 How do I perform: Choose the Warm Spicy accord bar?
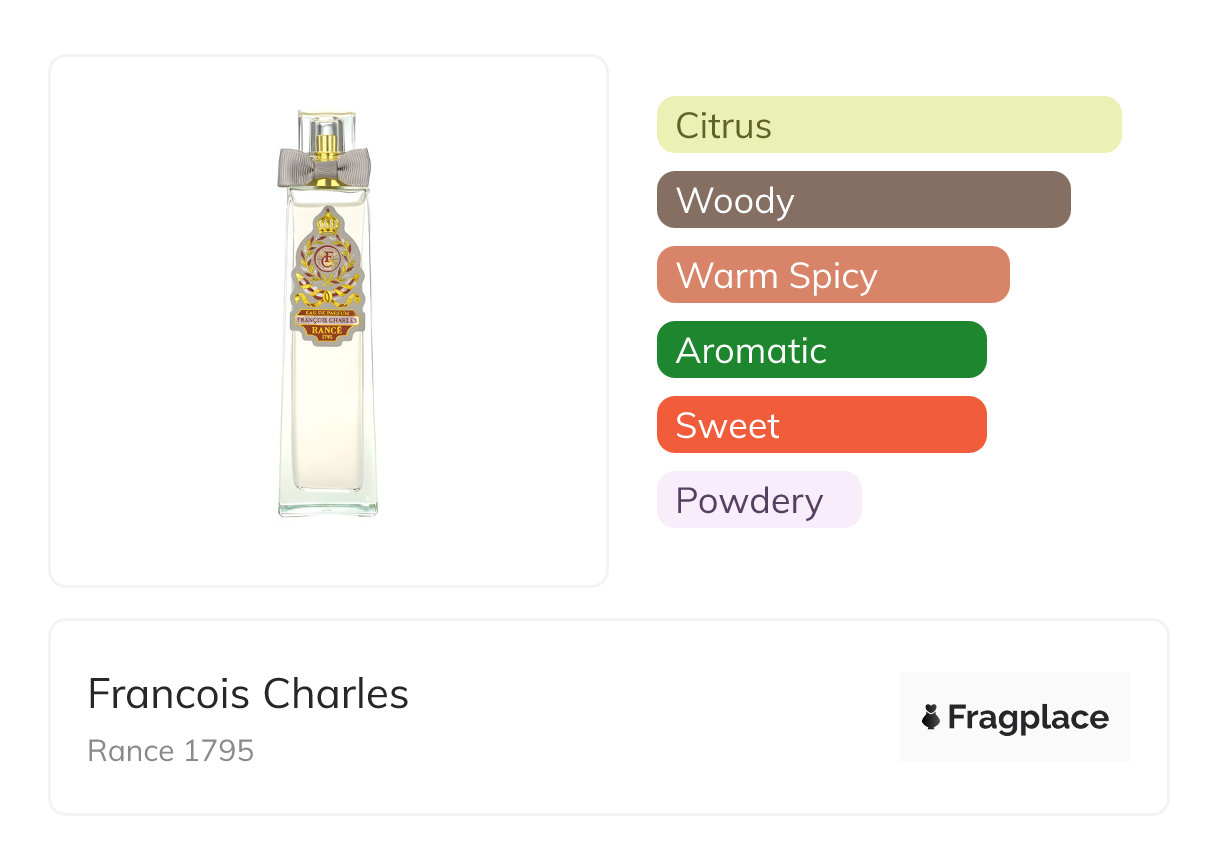(x=832, y=275)
